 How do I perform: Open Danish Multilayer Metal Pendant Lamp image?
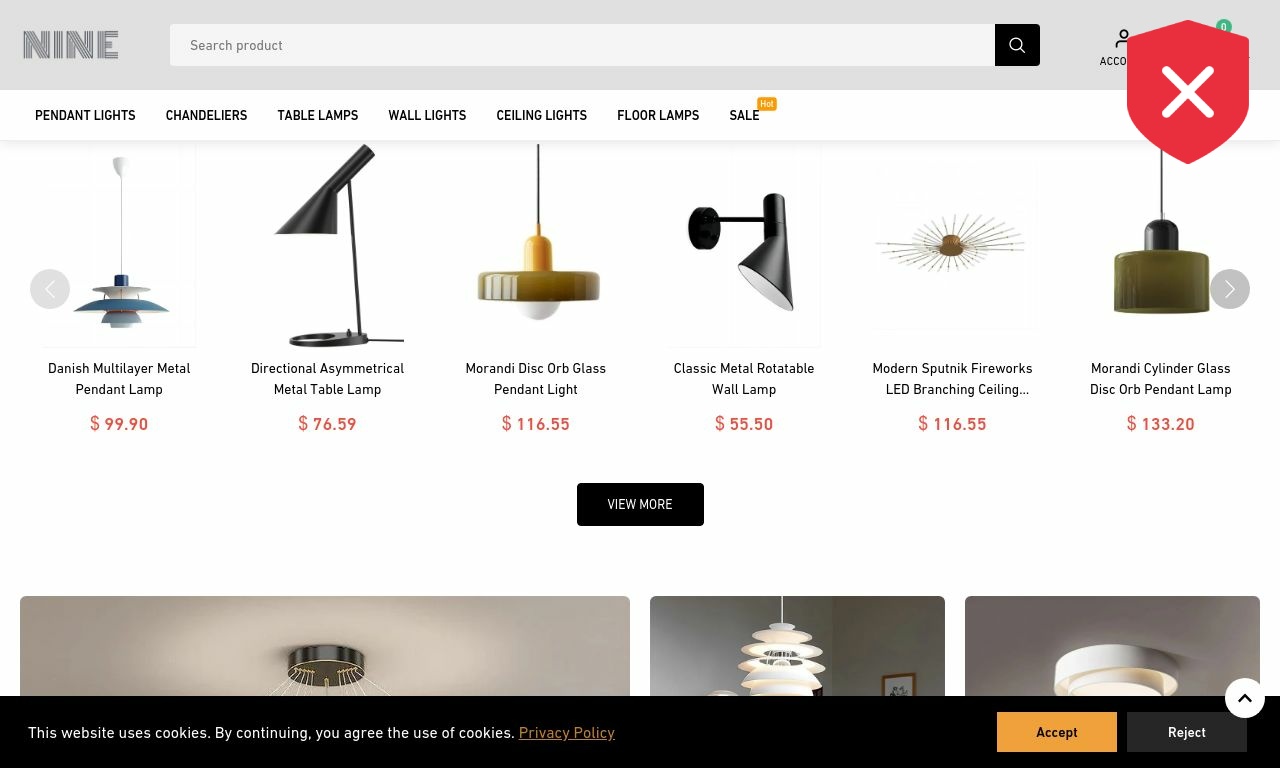(x=119, y=245)
